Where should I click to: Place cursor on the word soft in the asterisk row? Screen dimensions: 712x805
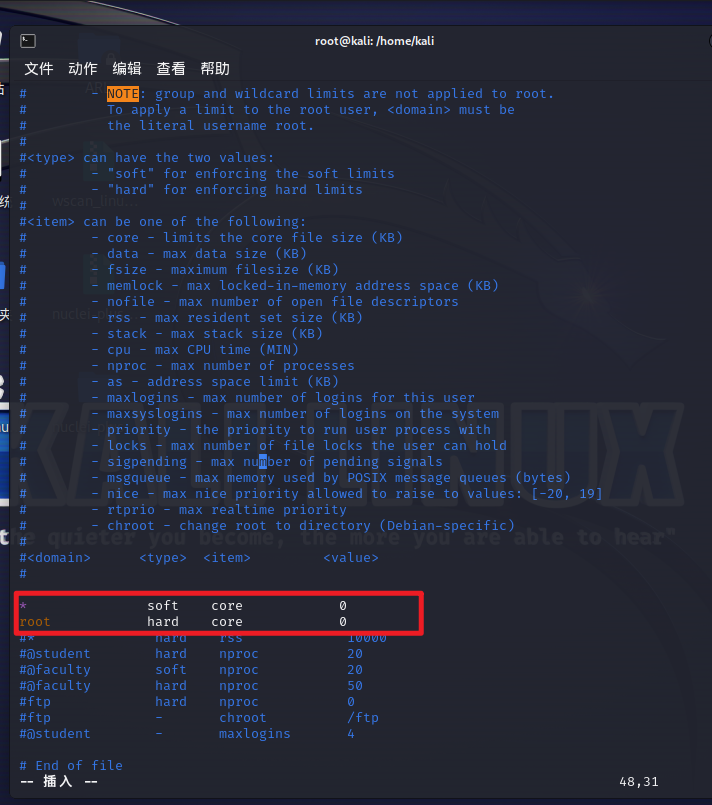(x=163, y=606)
